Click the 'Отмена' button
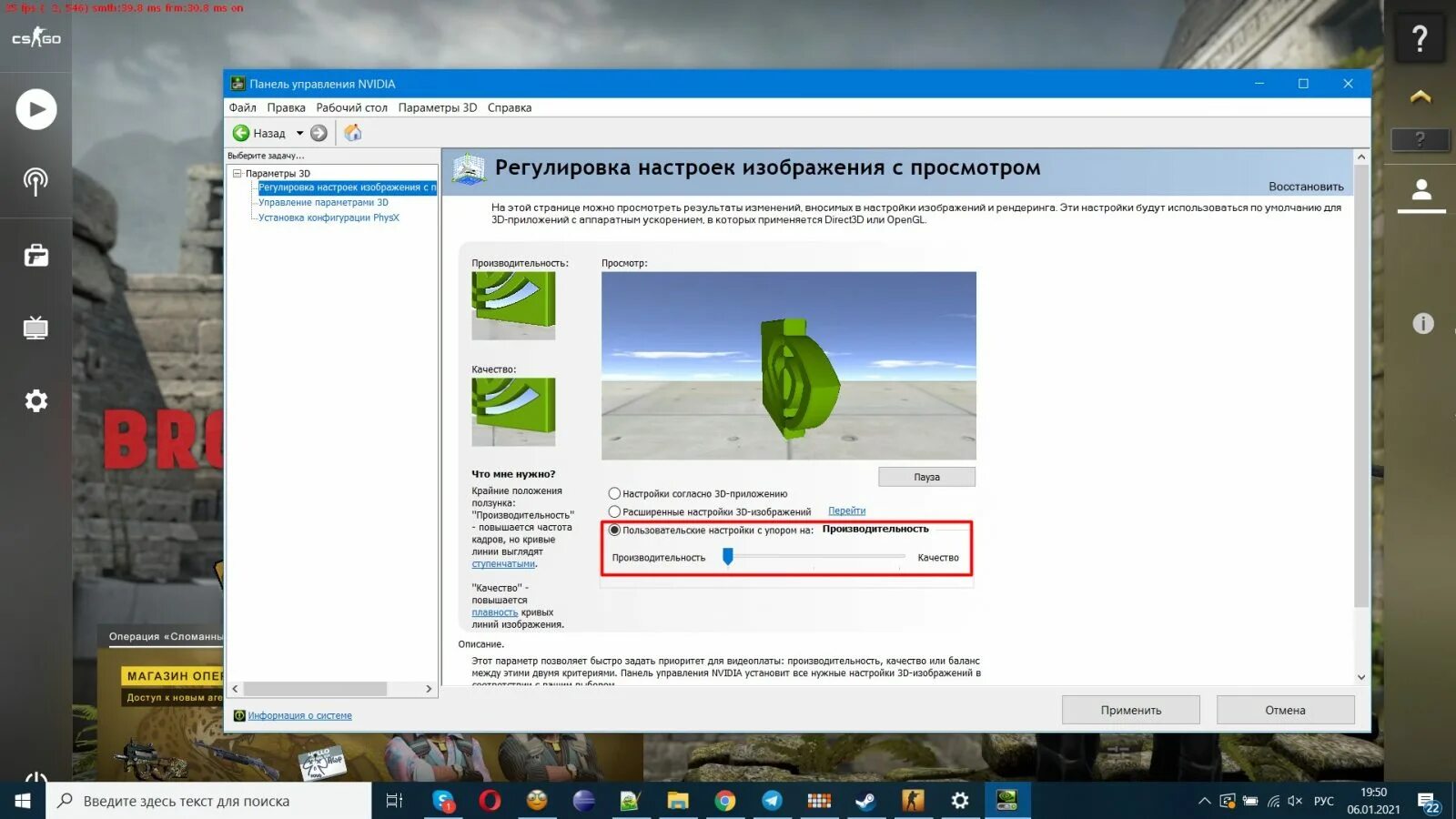This screenshot has height=819, width=1456. 1285,710
